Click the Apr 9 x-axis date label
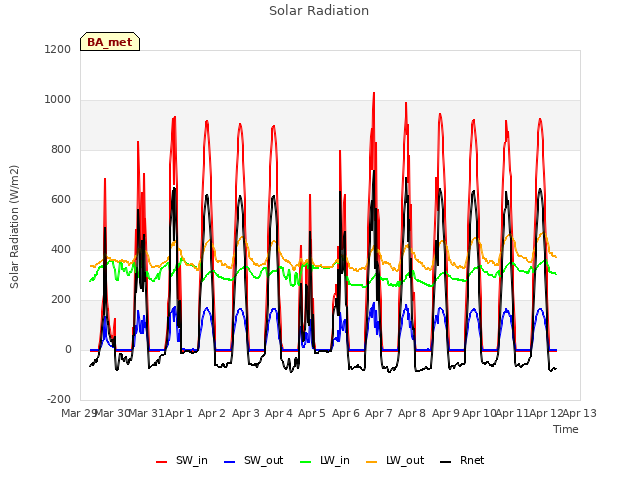 click(x=446, y=413)
